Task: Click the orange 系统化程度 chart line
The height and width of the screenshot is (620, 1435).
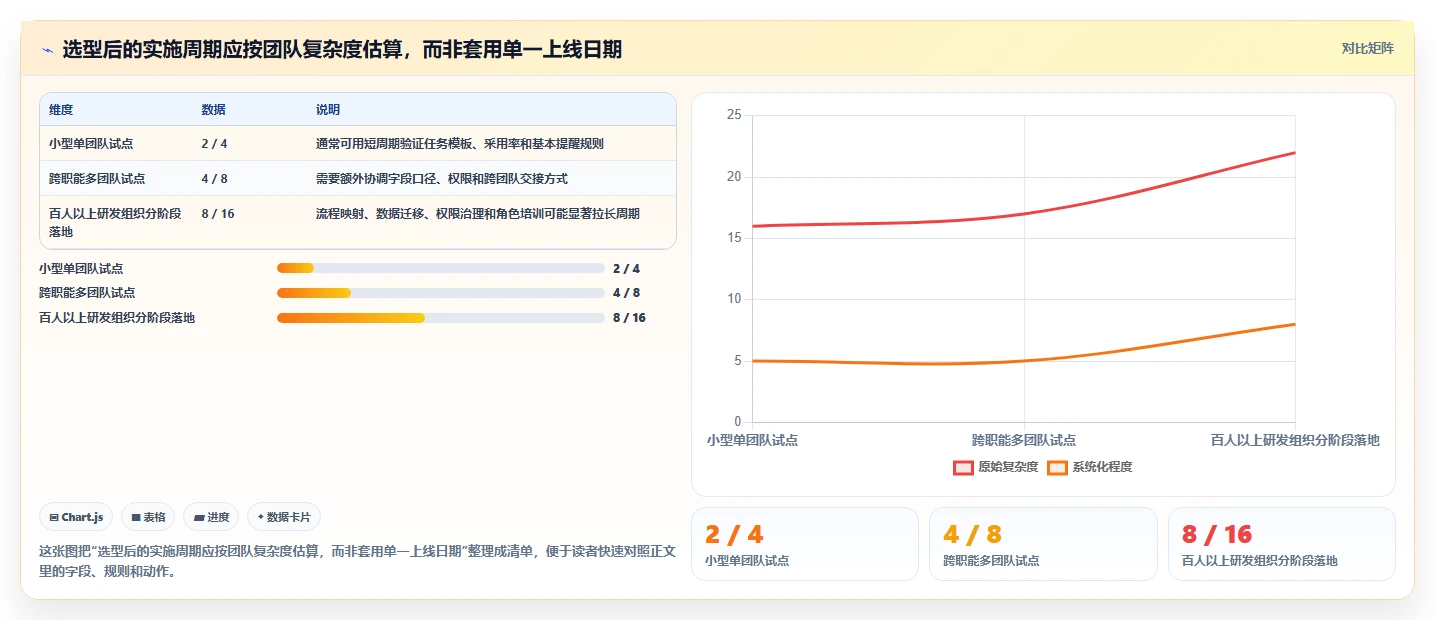Action: (1024, 360)
